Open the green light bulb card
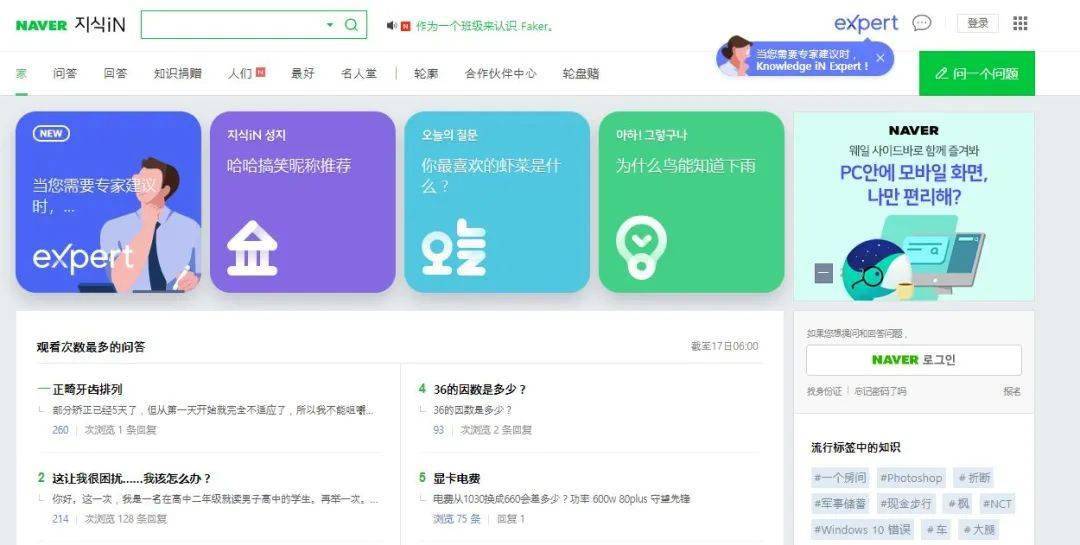Viewport: 1080px width, 545px height. [692, 202]
